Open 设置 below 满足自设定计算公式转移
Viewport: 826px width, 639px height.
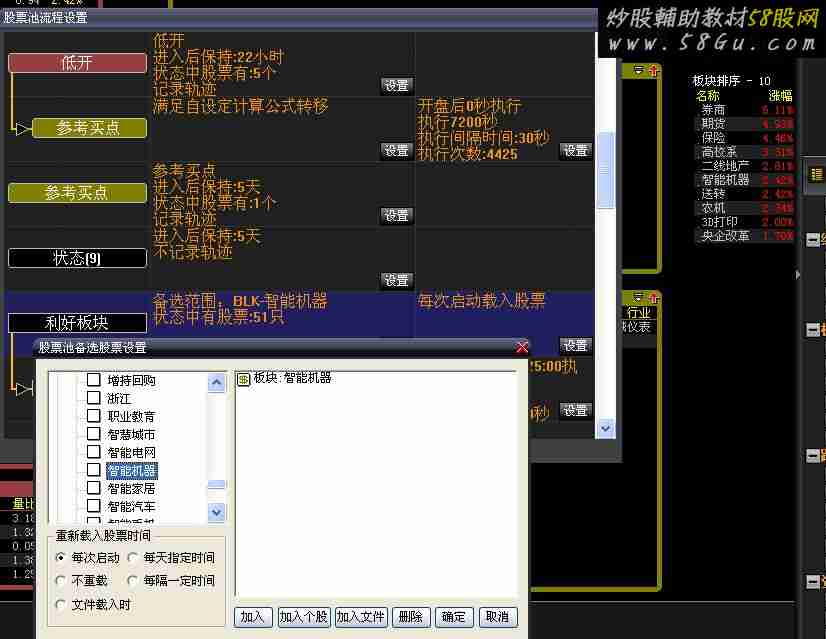click(397, 151)
